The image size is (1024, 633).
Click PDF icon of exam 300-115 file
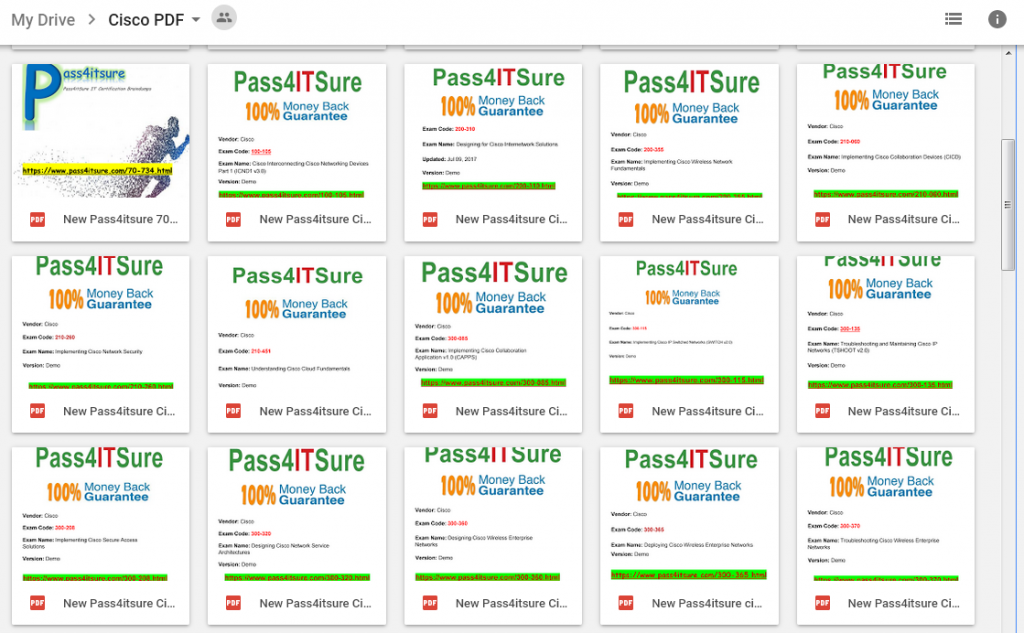[626, 411]
